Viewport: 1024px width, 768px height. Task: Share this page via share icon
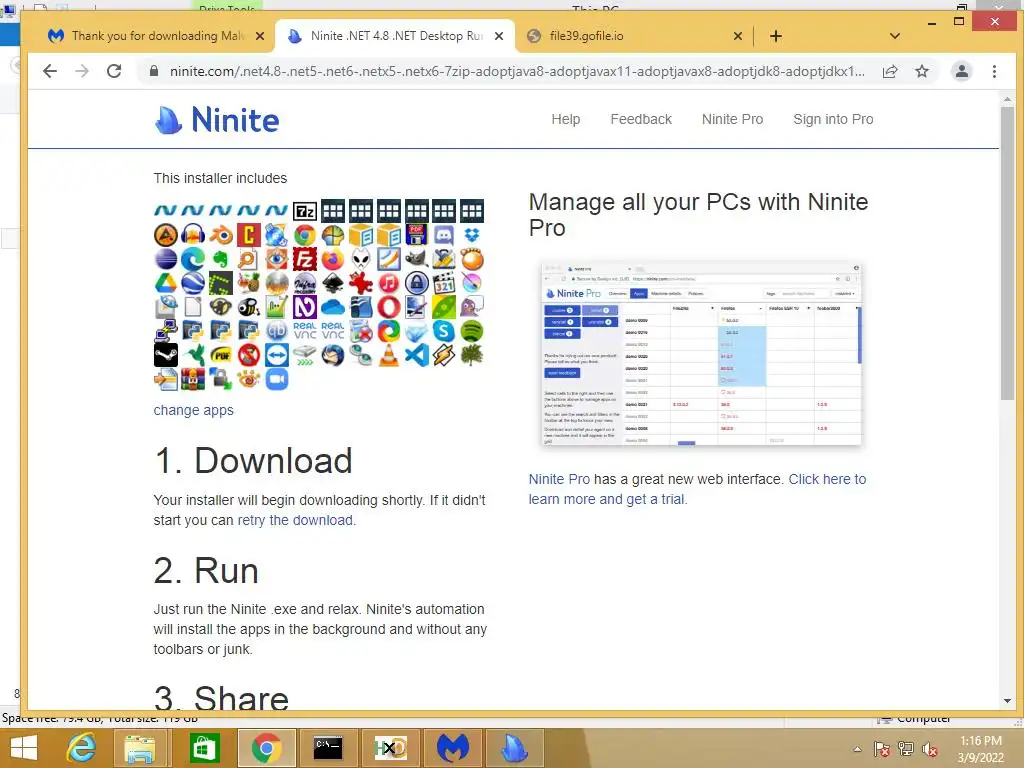click(x=890, y=71)
